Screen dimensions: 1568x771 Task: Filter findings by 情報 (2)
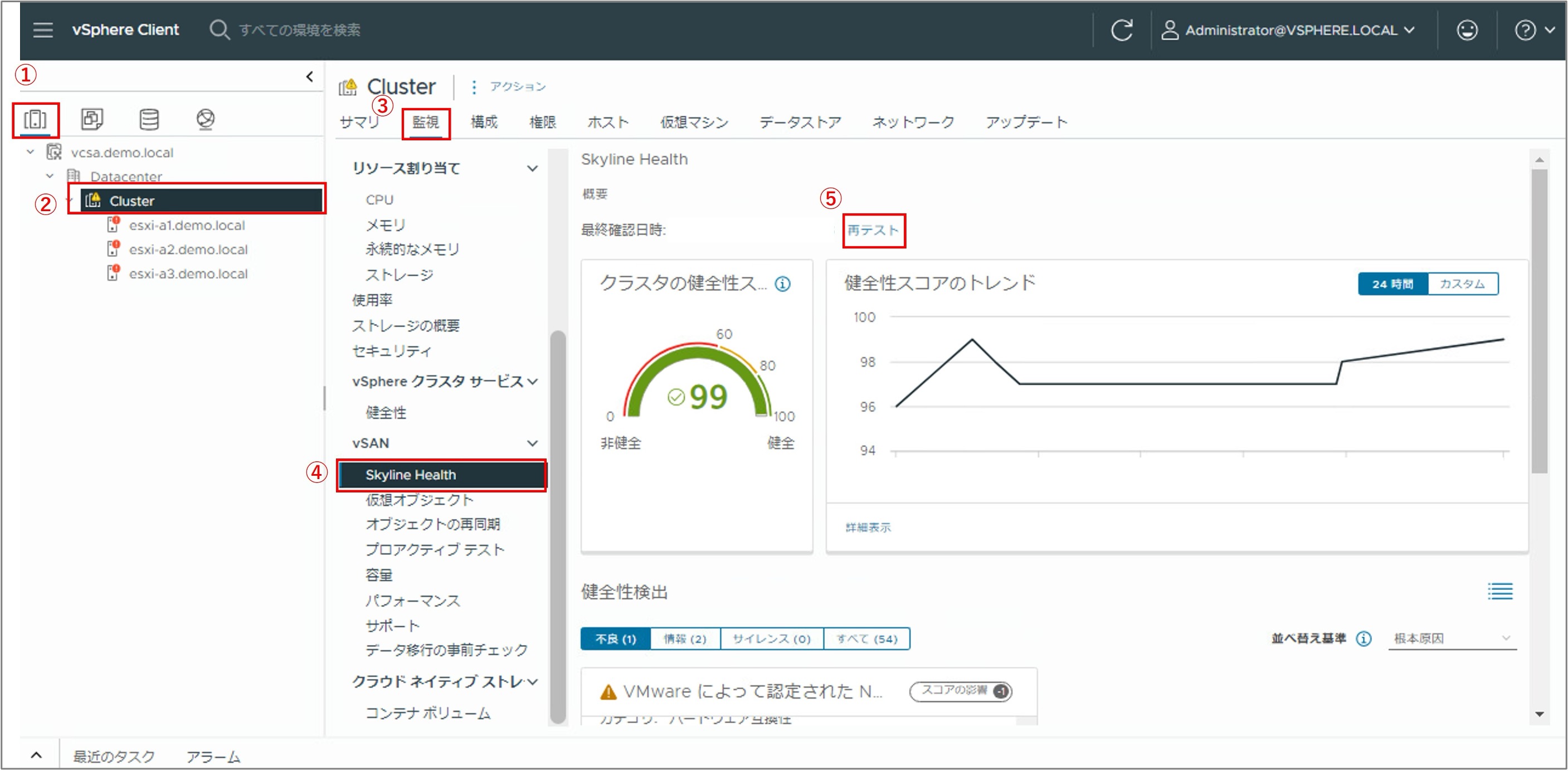[x=685, y=639]
